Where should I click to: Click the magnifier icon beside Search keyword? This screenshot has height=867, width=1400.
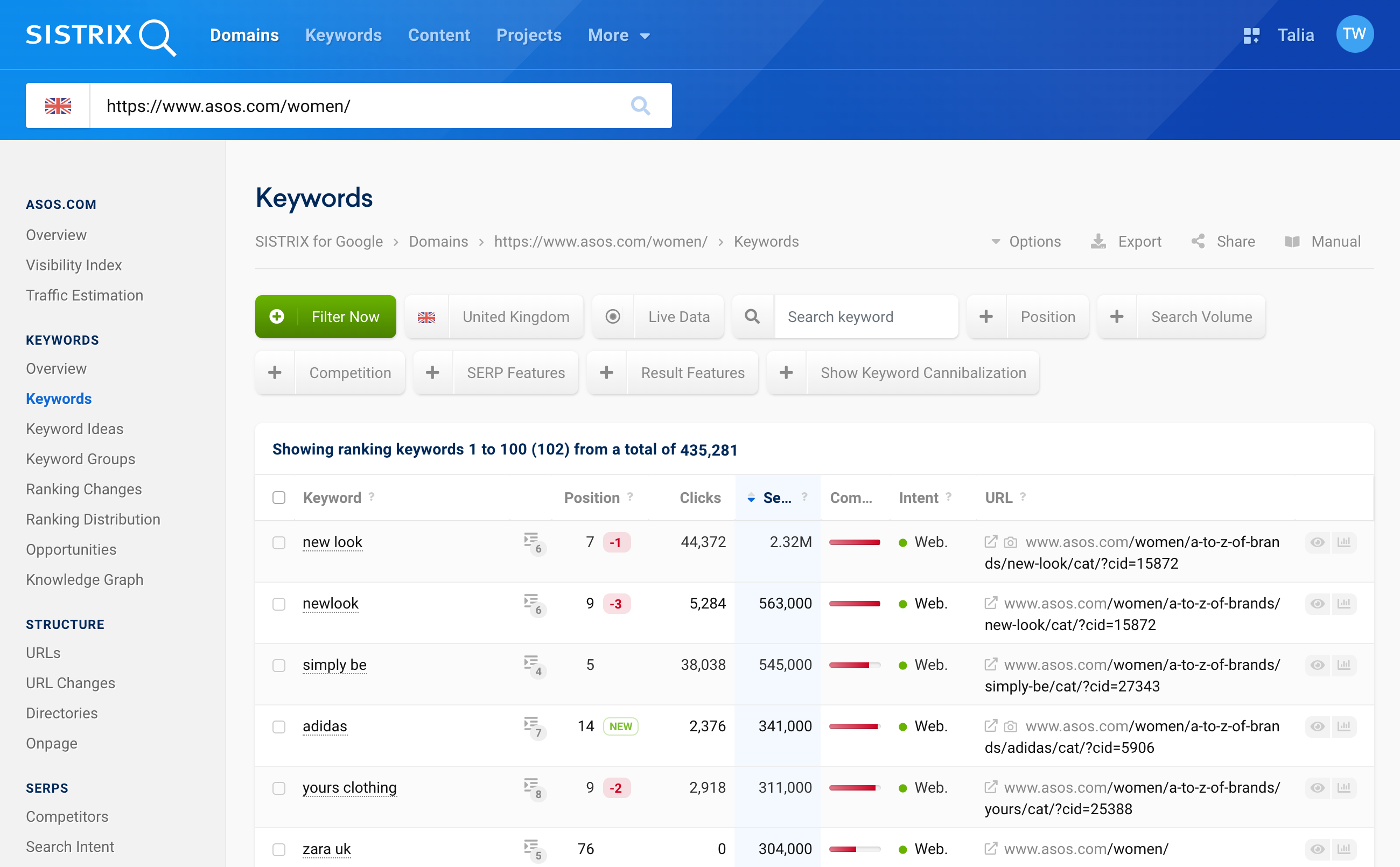click(752, 317)
